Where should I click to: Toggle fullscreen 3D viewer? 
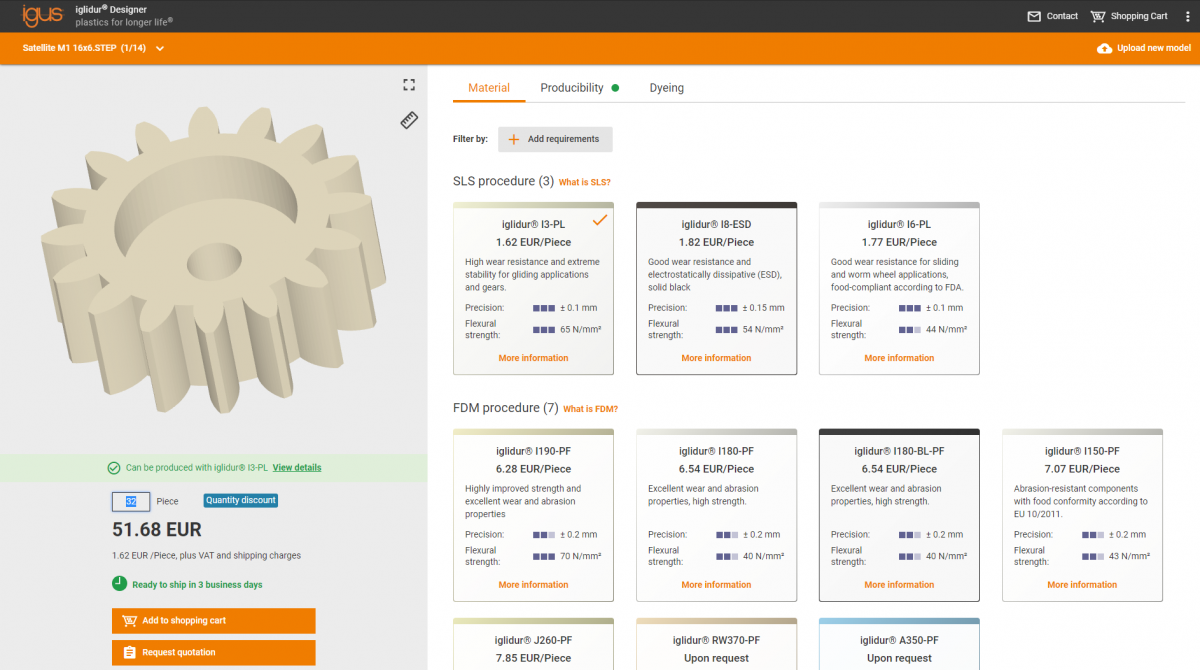point(408,85)
